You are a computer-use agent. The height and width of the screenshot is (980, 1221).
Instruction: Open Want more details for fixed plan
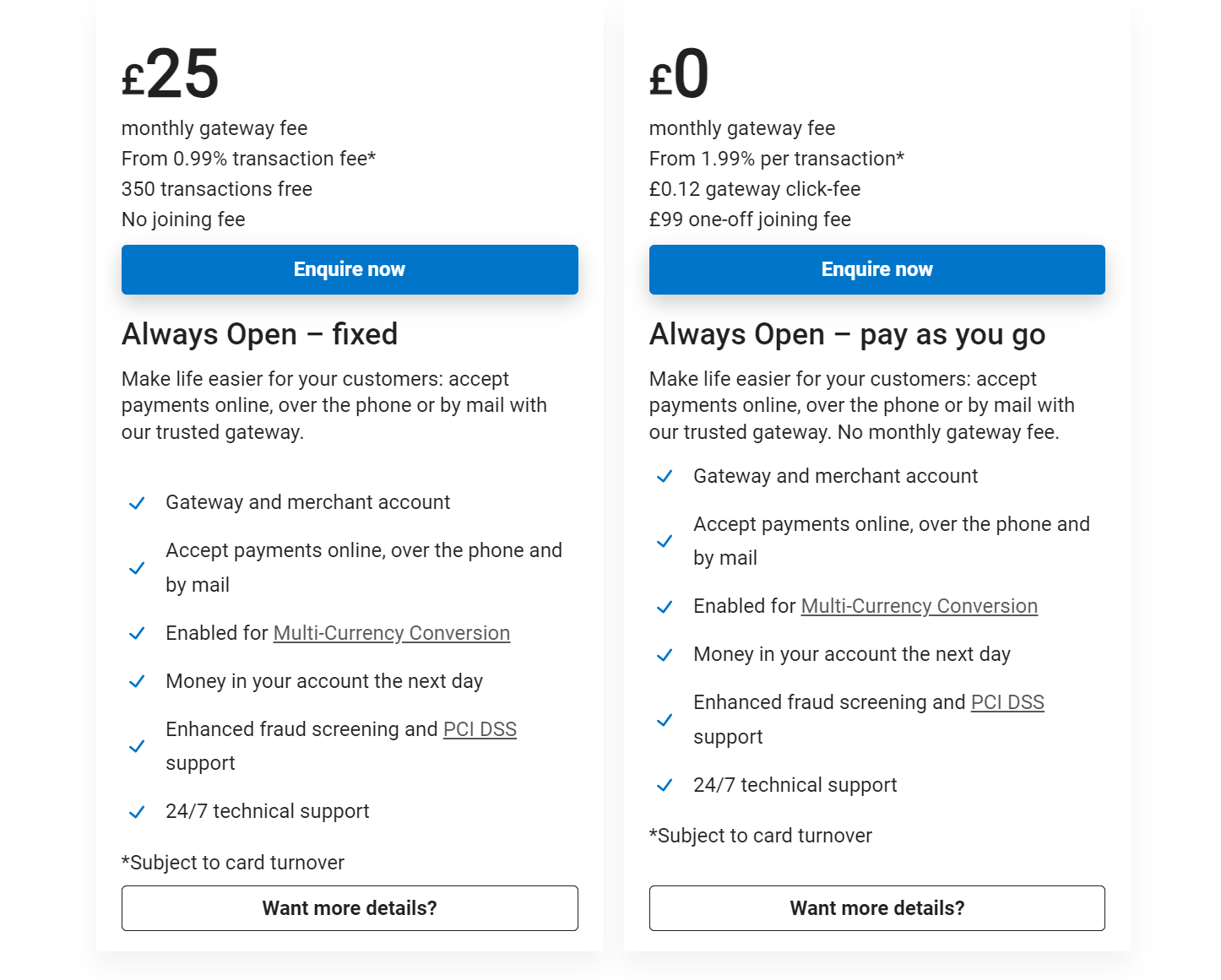click(350, 908)
